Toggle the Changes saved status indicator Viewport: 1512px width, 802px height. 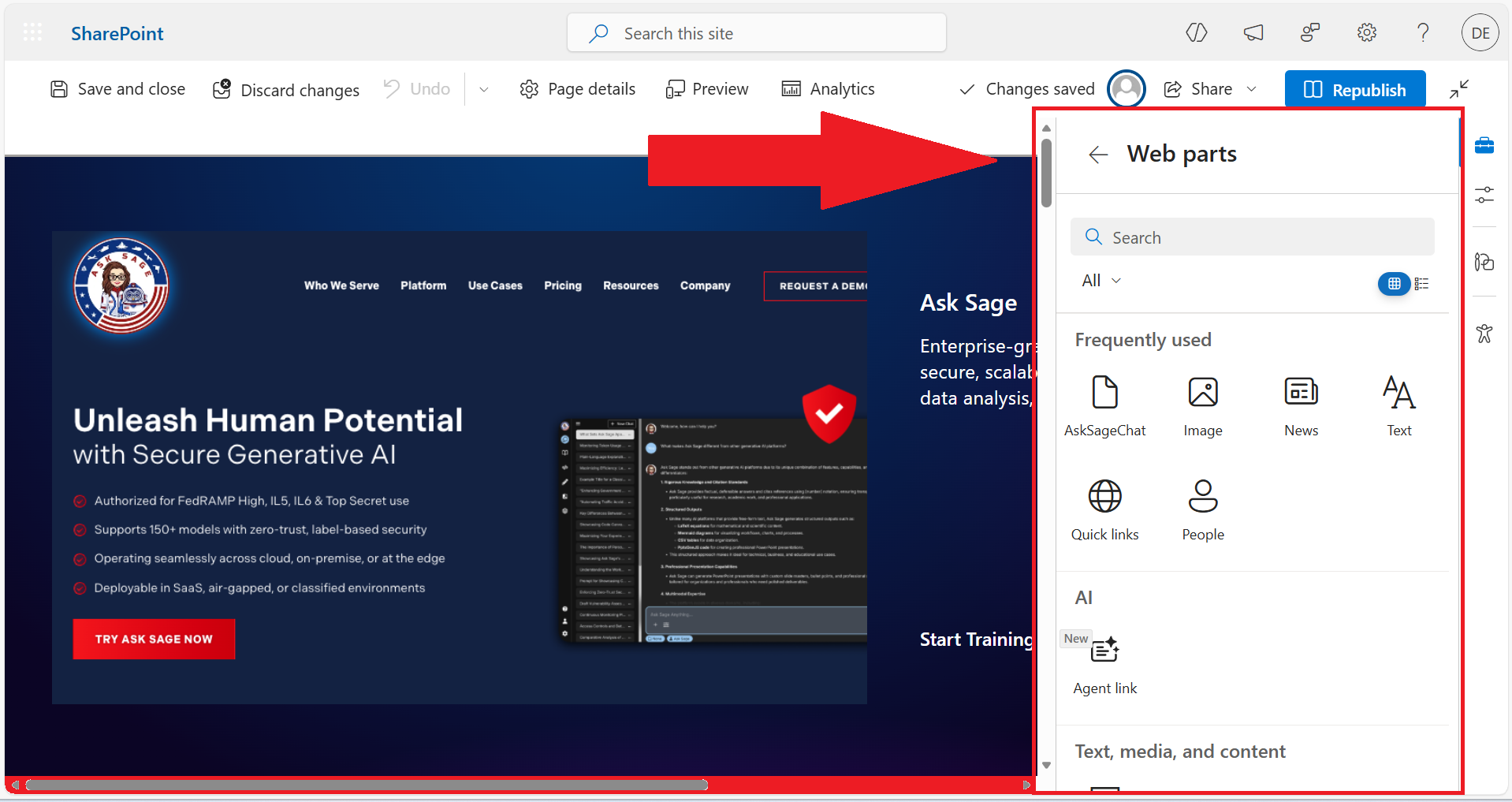click(x=1026, y=88)
